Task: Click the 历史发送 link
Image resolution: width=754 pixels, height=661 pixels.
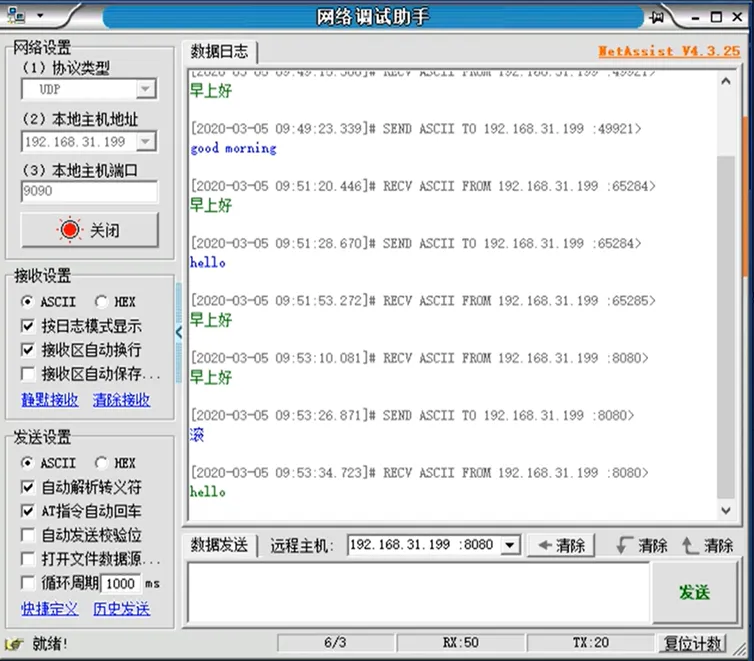Action: pos(121,609)
